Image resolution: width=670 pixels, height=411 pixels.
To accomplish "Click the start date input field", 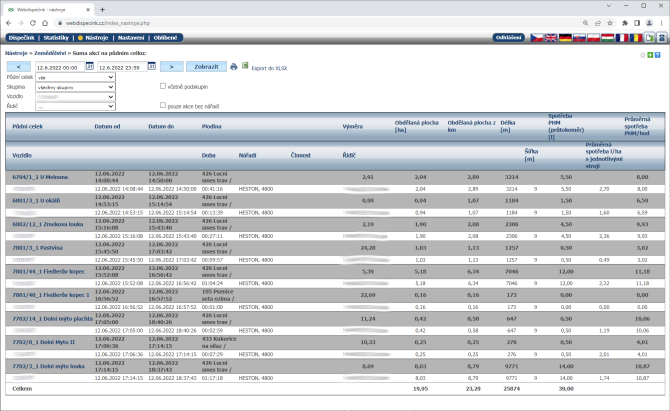I will click(x=59, y=67).
